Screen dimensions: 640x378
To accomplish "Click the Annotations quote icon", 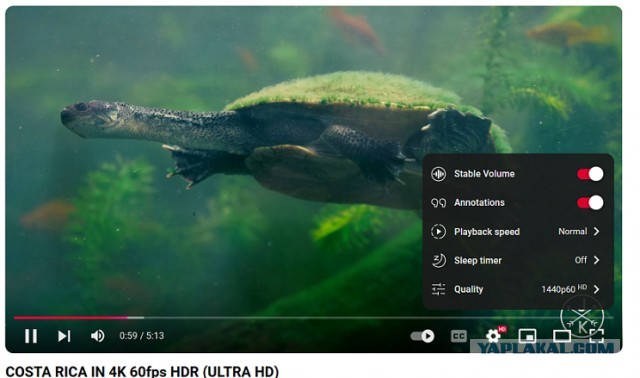I will 438,203.
